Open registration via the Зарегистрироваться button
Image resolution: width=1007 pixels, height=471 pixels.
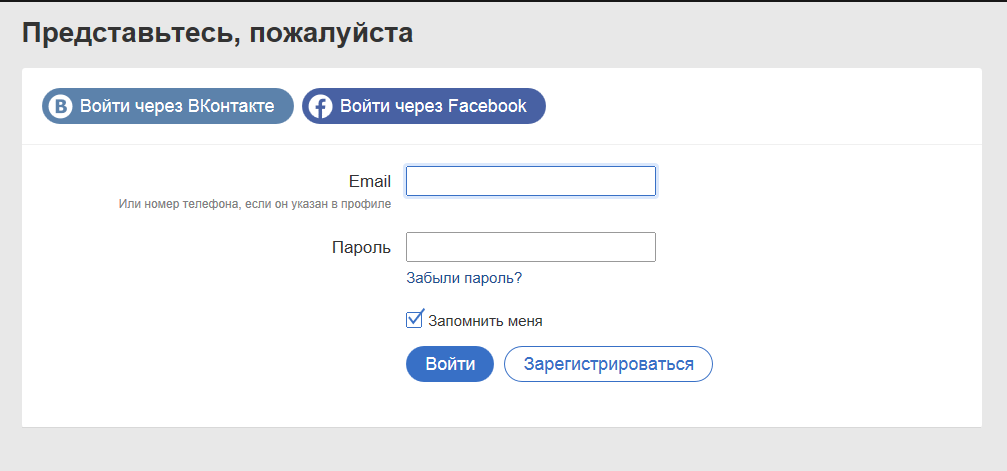[x=608, y=364]
